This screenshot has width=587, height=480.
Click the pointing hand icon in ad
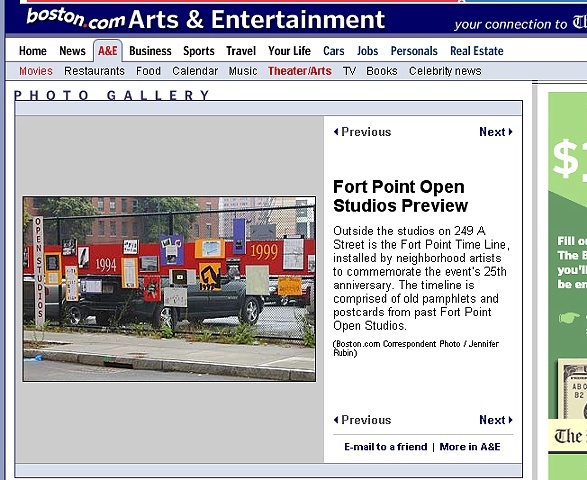pyautogui.click(x=569, y=318)
